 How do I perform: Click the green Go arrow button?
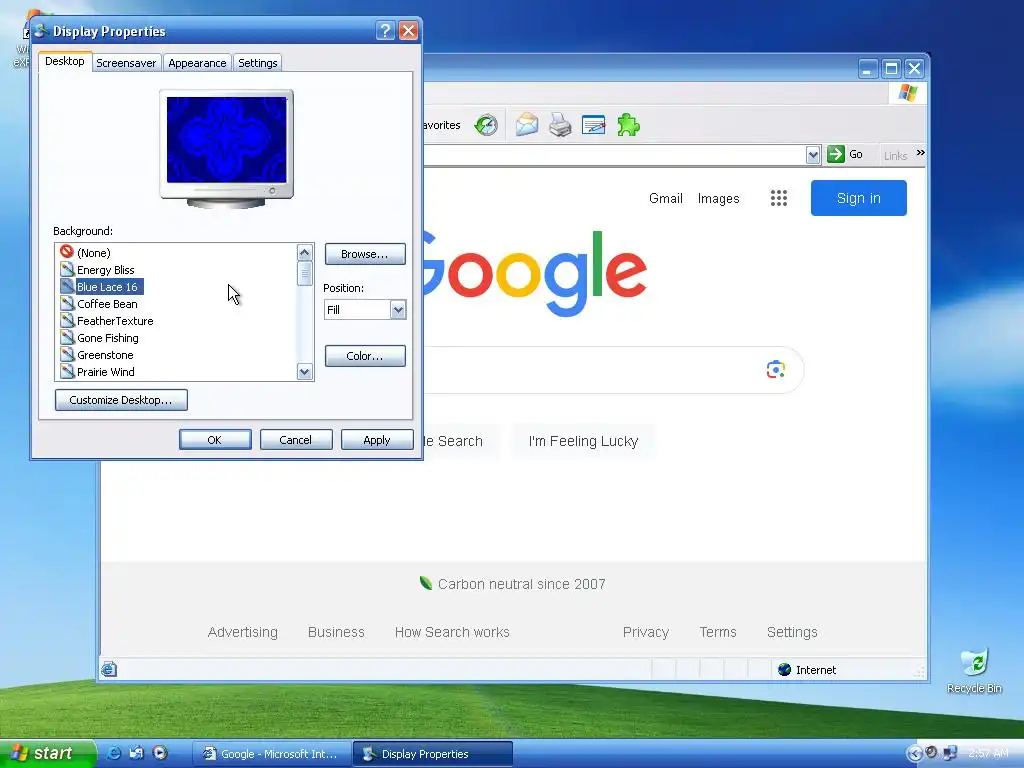(x=836, y=154)
